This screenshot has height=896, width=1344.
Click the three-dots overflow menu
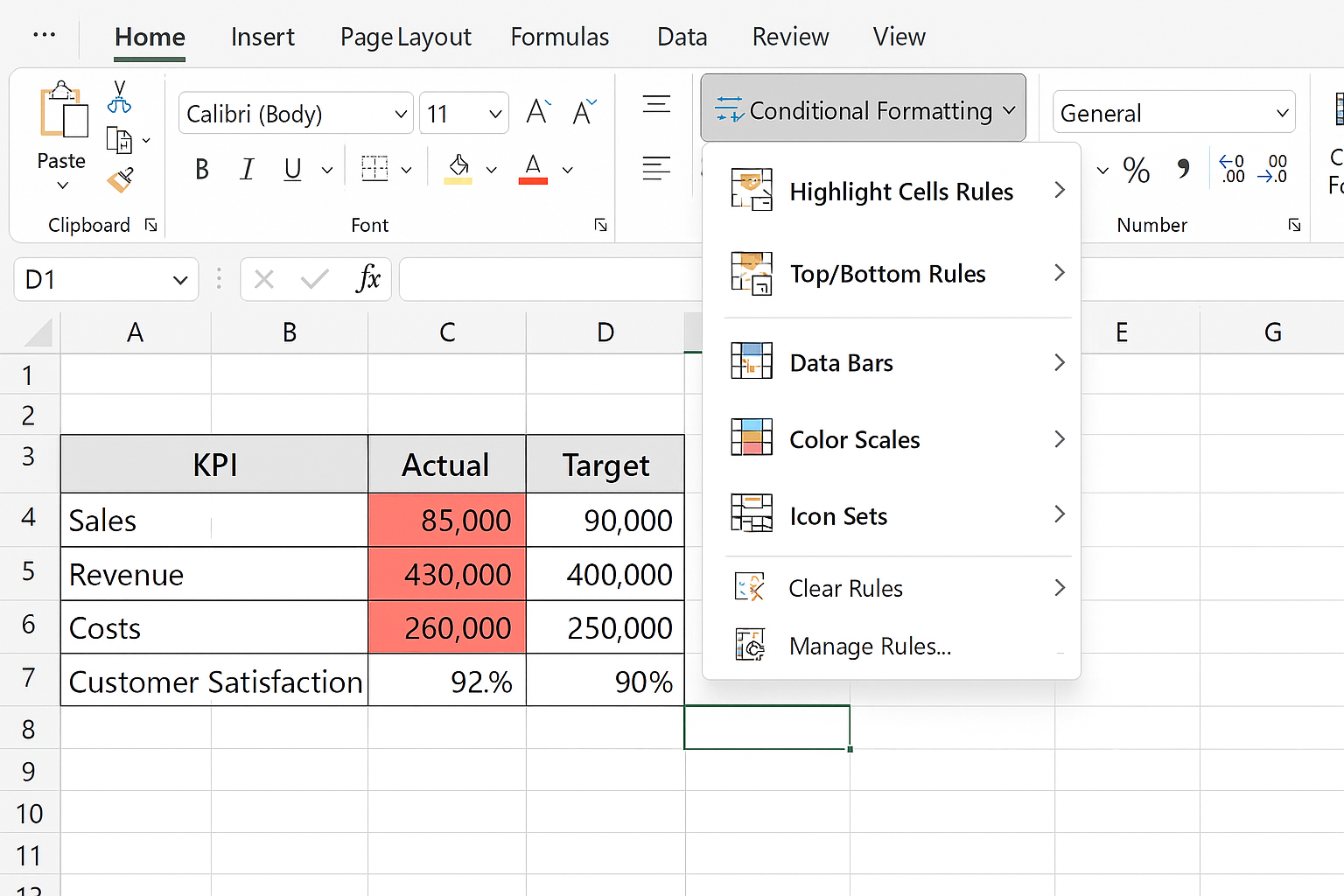point(44,35)
